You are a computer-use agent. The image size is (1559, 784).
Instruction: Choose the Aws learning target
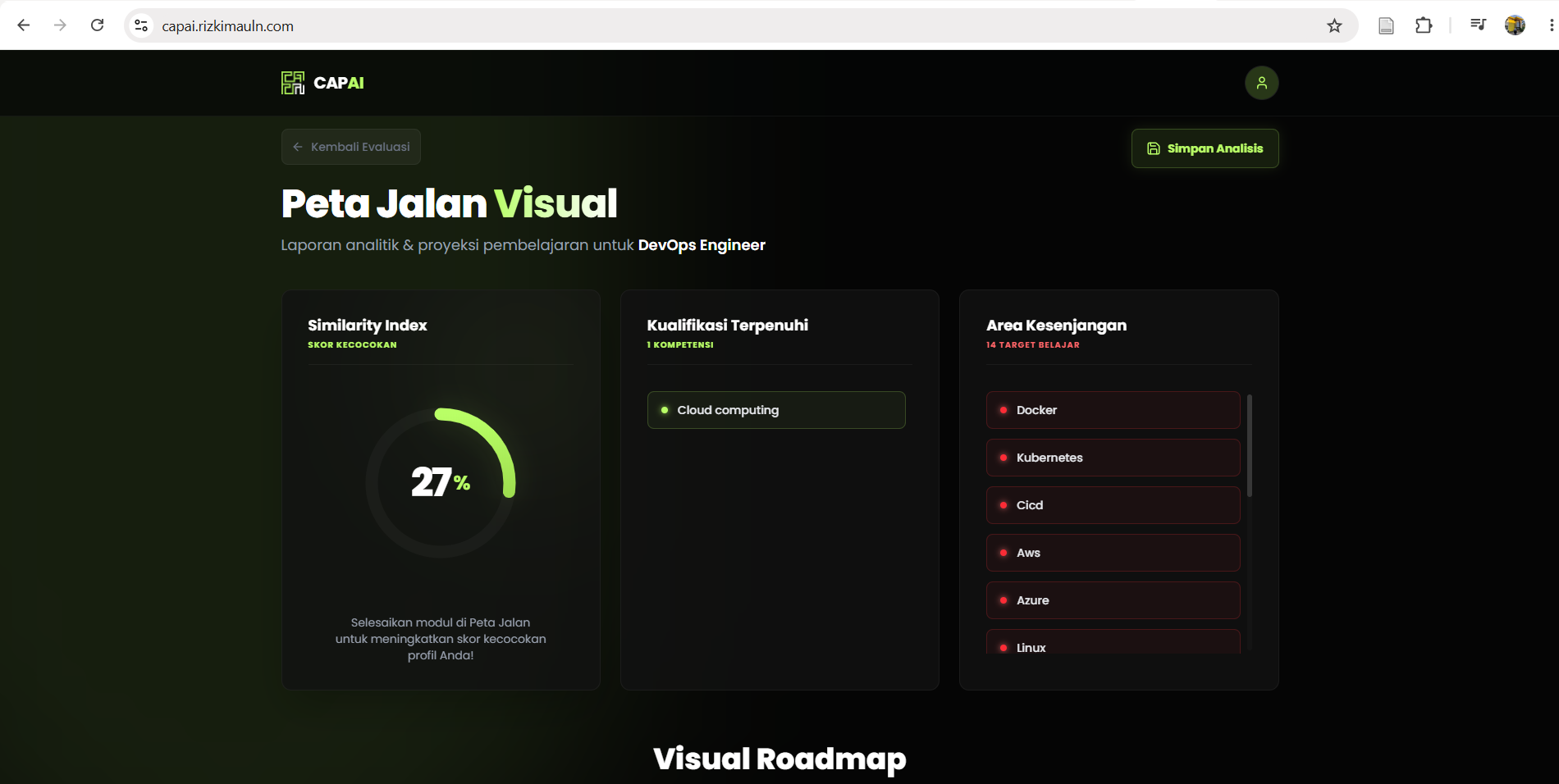(x=1113, y=553)
